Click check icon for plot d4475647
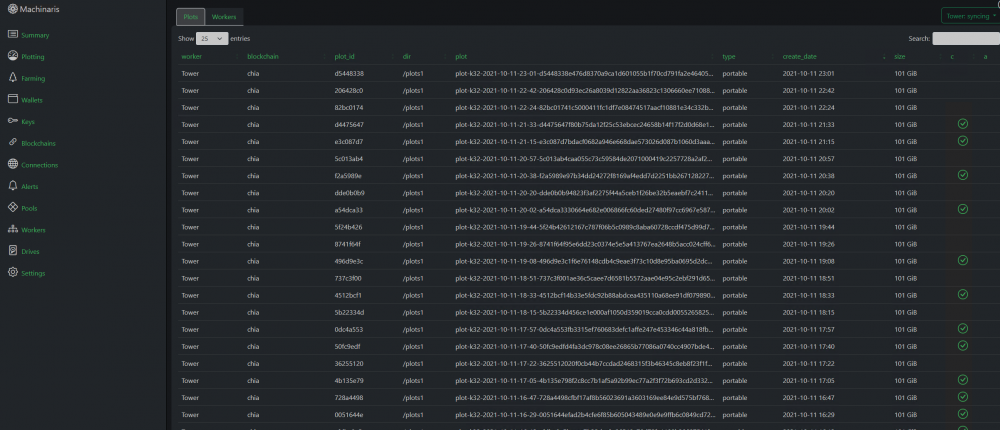The width and height of the screenshot is (1000, 430). [x=962, y=124]
